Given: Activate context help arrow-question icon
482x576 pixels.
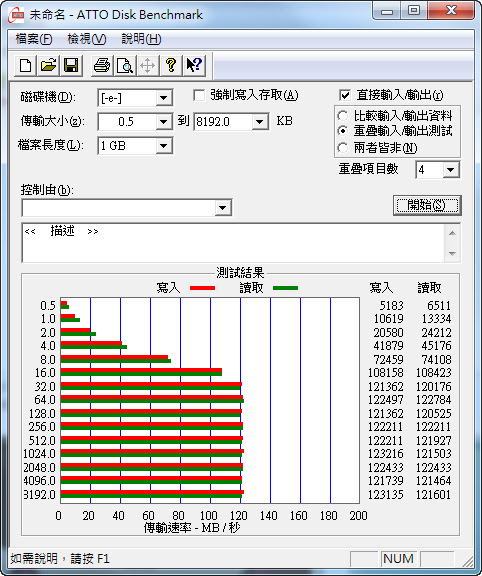Looking at the screenshot, I should 194,66.
